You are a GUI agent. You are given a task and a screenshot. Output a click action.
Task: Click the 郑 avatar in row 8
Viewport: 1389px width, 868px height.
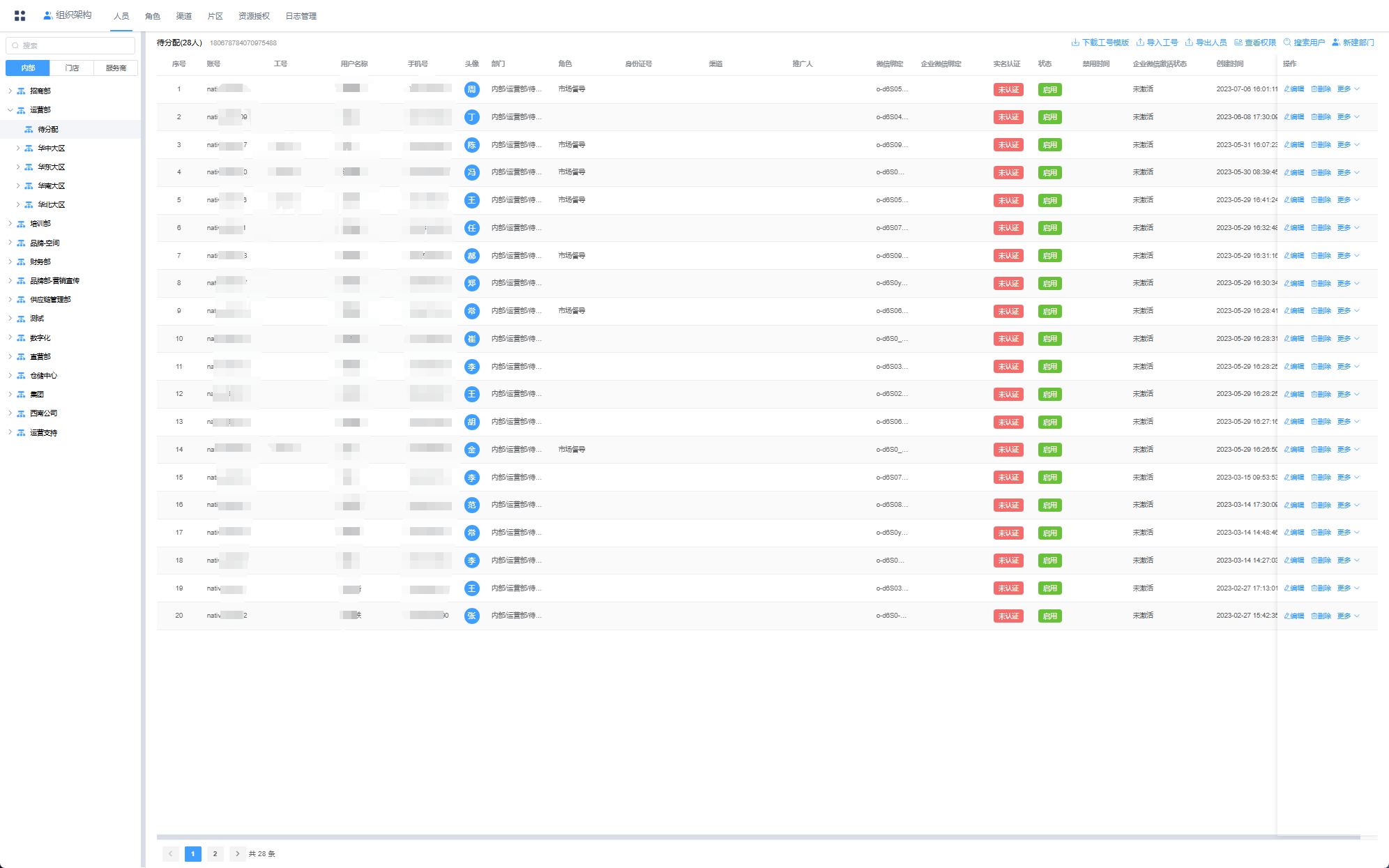coord(471,283)
